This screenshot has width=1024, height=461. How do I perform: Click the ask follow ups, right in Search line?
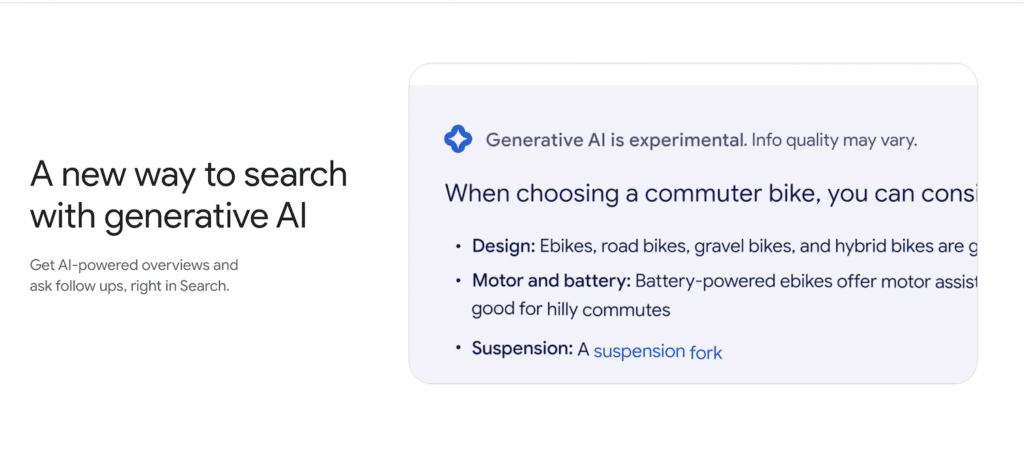click(x=129, y=286)
